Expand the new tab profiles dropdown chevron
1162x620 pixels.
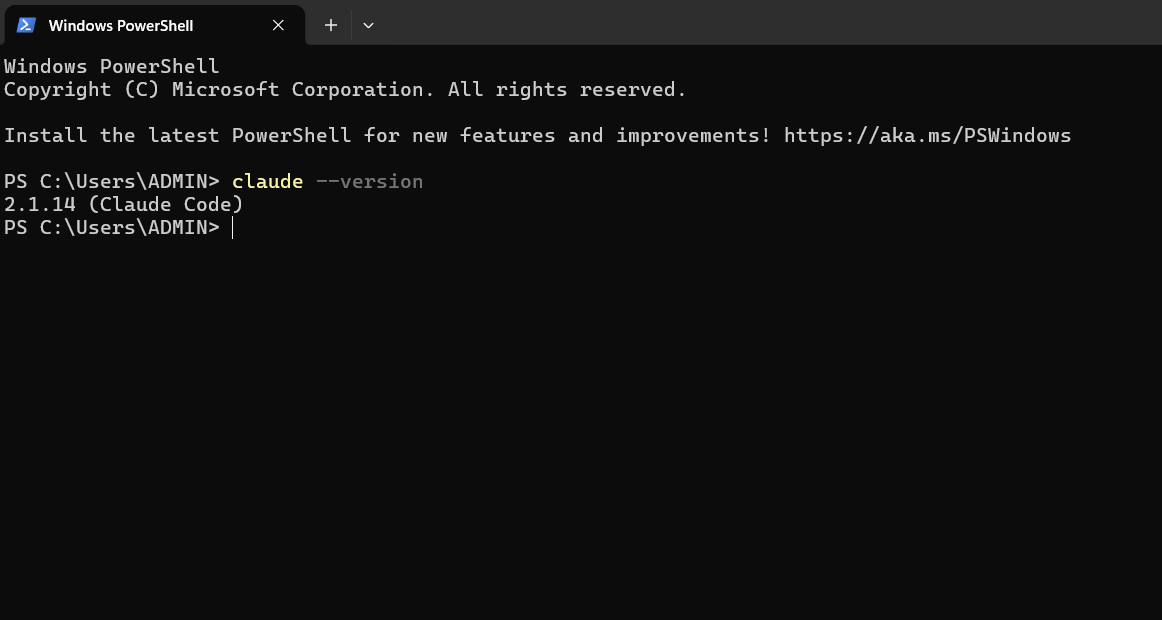click(368, 25)
